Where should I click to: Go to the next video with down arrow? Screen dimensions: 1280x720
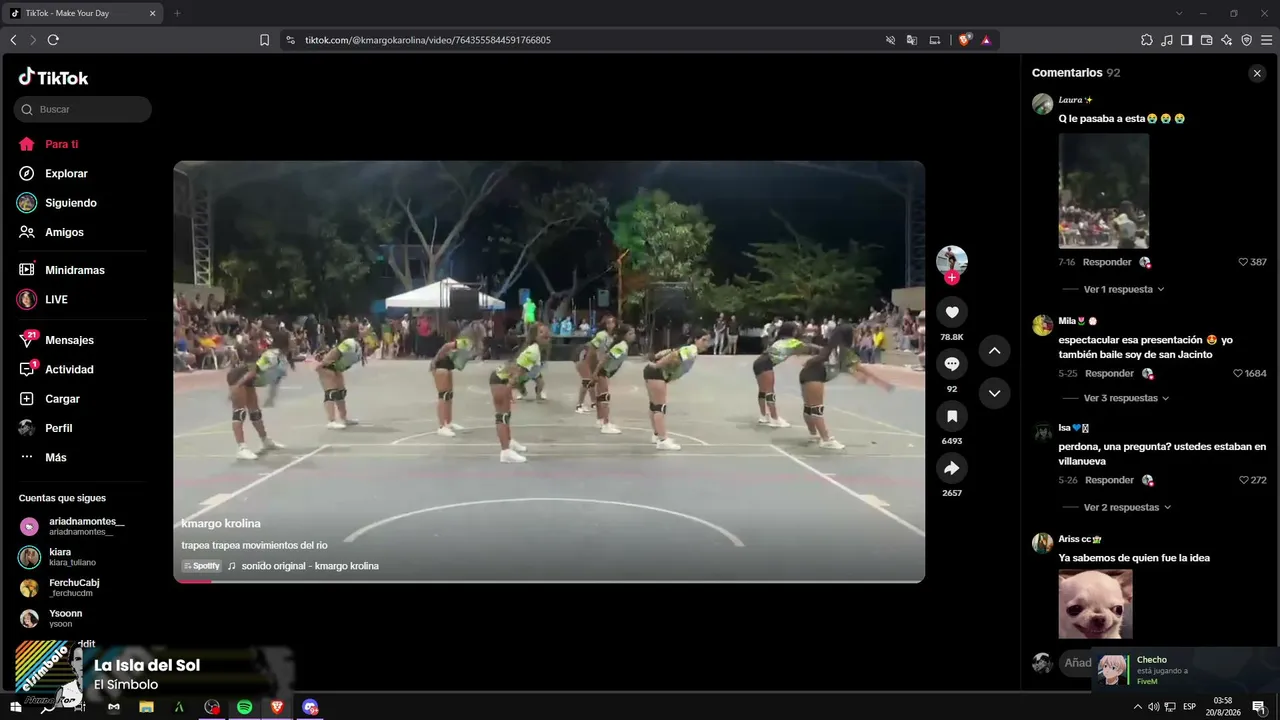pyautogui.click(x=994, y=393)
